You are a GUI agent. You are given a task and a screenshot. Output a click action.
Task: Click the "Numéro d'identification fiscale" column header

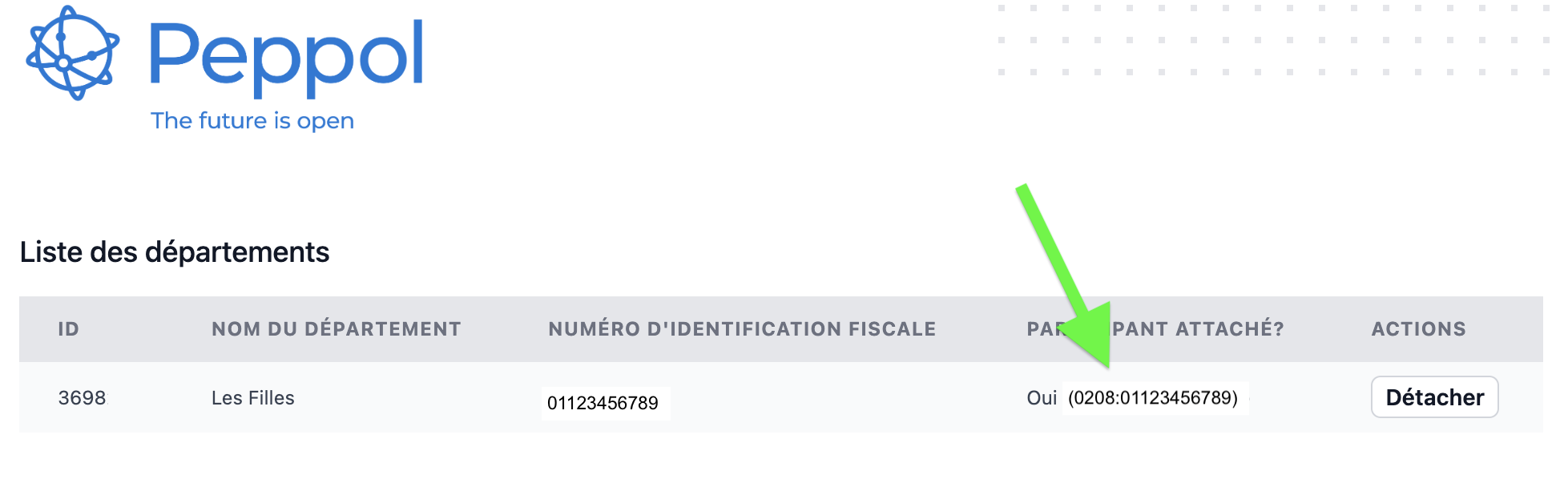click(x=742, y=329)
